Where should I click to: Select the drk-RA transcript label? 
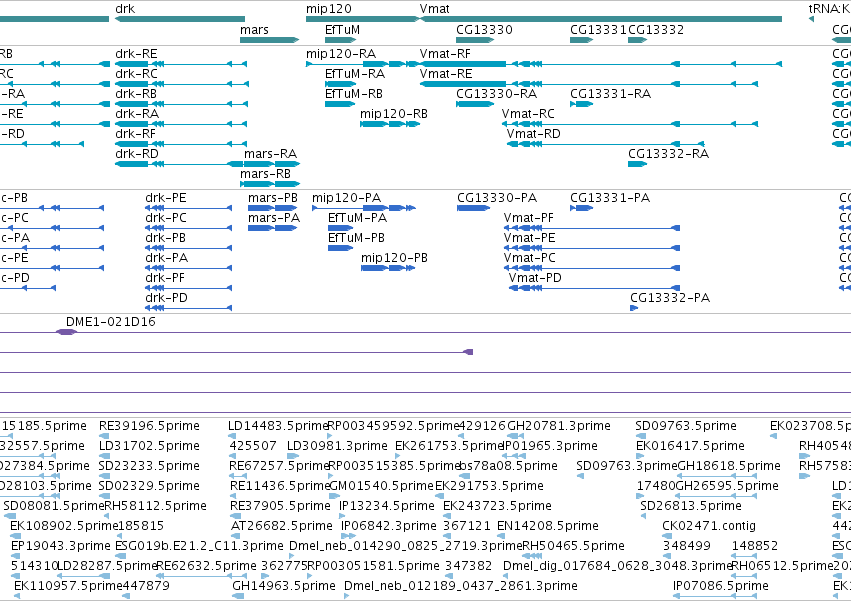(x=137, y=113)
